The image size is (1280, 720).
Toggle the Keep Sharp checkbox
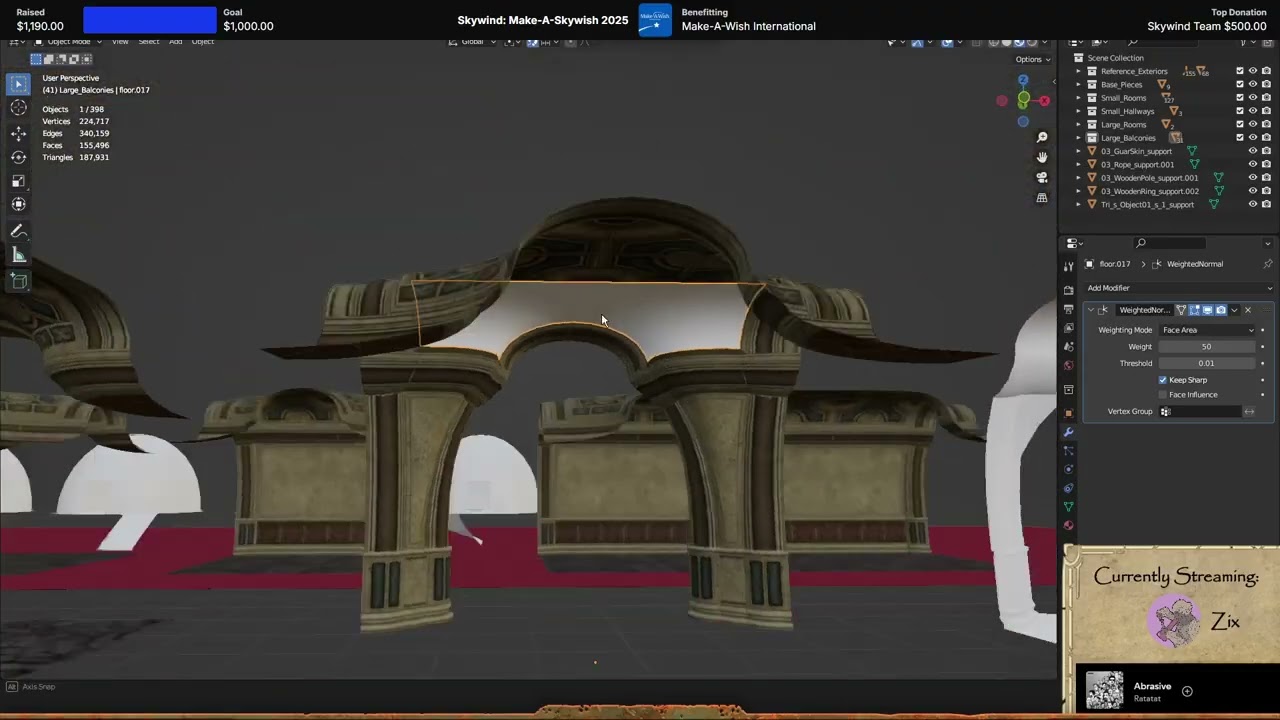pyautogui.click(x=1163, y=380)
